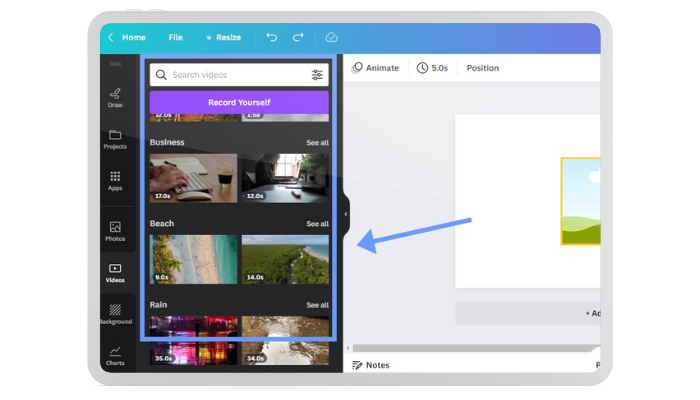This screenshot has width=700, height=400.
Task: Open the Animate options
Action: 375,68
